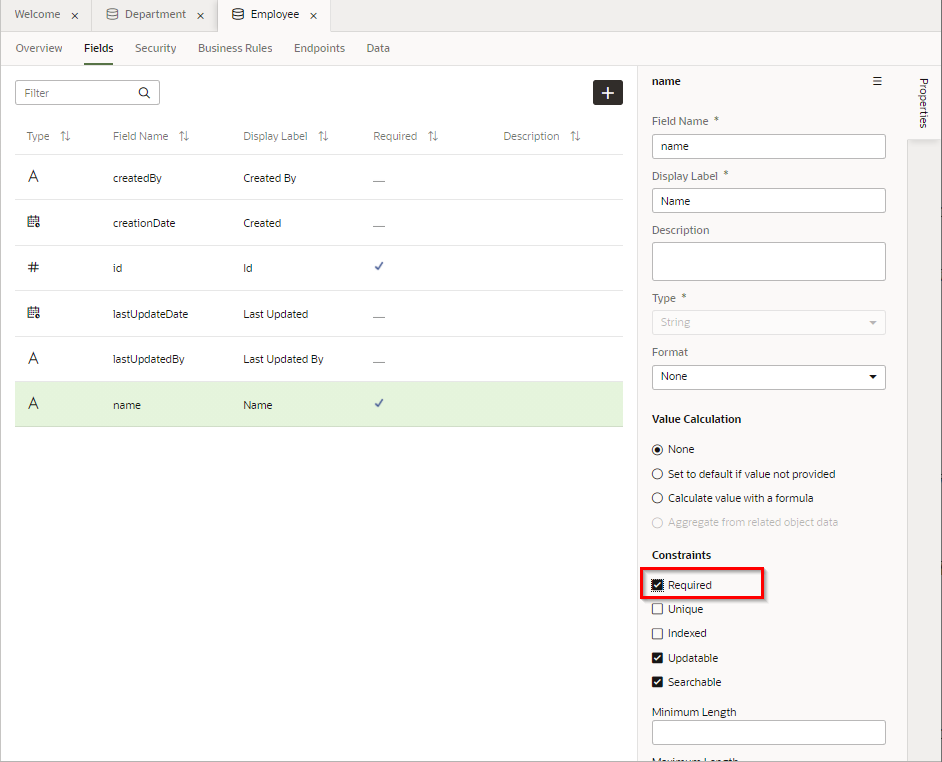
Task: Select the Welcome tab
Action: click(x=37, y=15)
